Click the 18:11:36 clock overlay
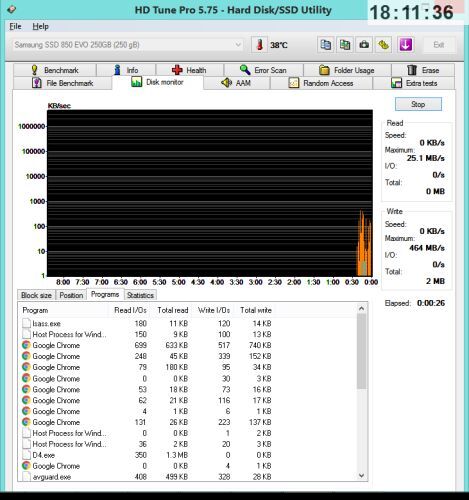The image size is (469, 500). pos(411,12)
